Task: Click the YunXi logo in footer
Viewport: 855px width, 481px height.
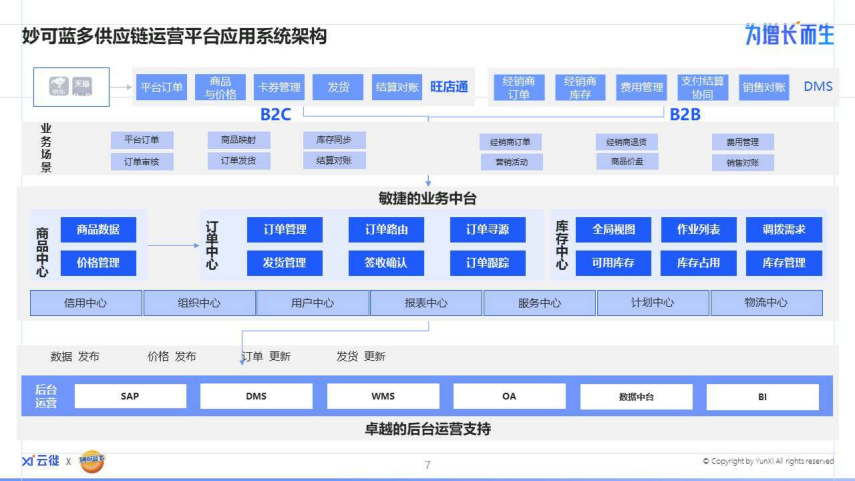Action: click(x=40, y=461)
